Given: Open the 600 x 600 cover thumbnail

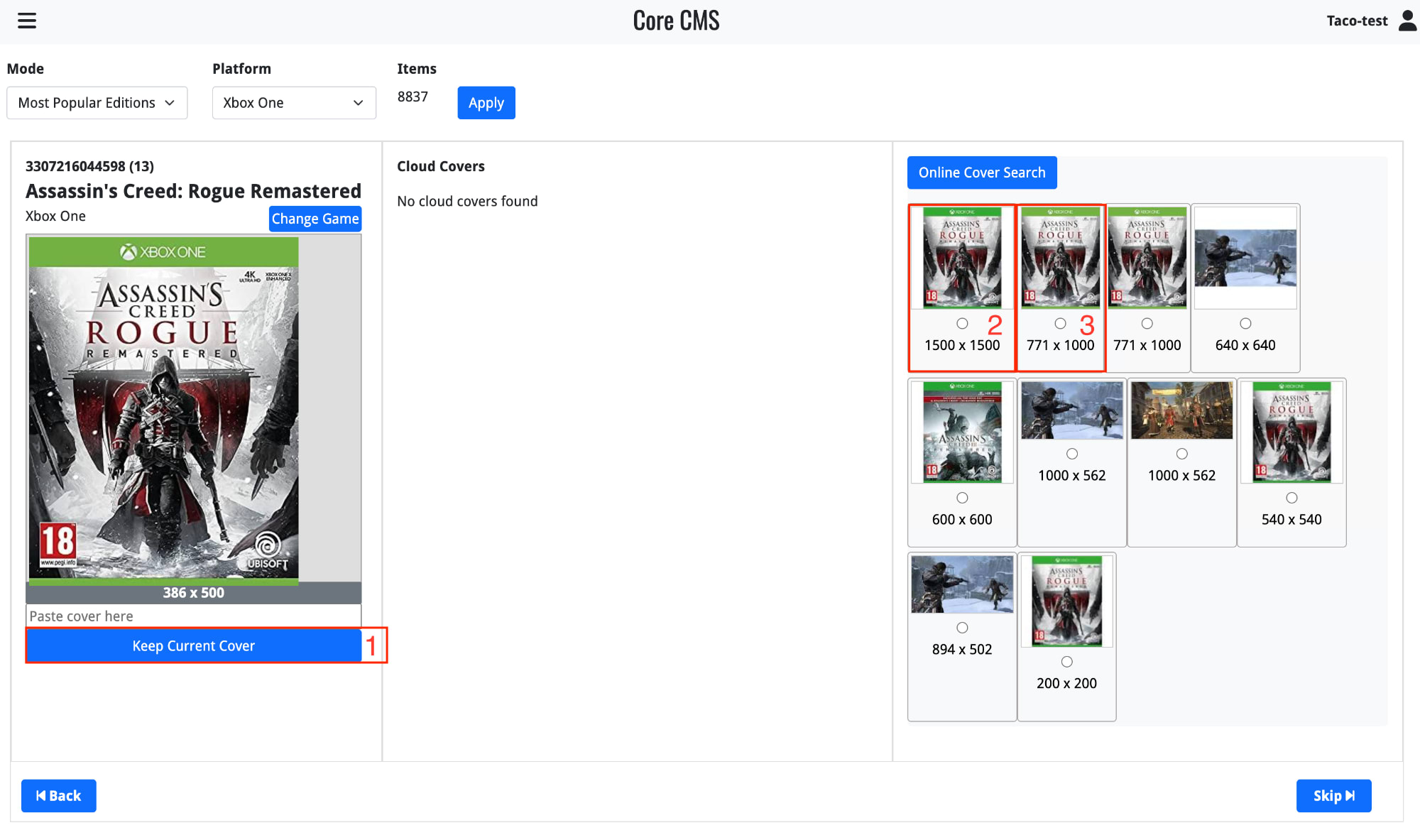Looking at the screenshot, I should [962, 432].
